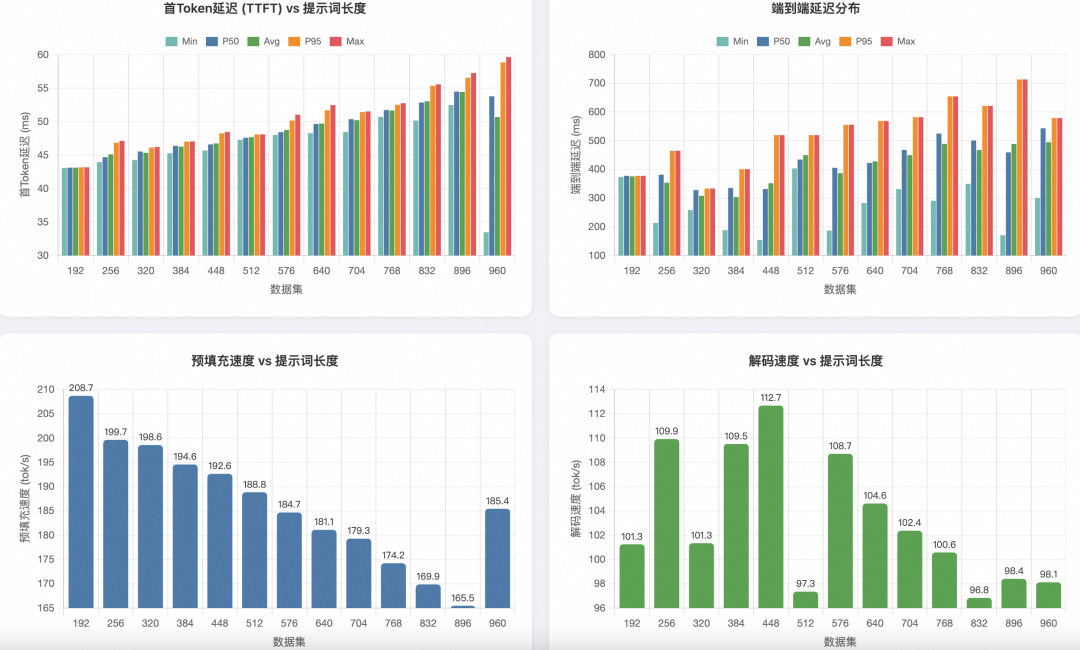This screenshot has height=650, width=1080.
Task: Select the 384 bar in 解码速度 chart
Action: [736, 526]
